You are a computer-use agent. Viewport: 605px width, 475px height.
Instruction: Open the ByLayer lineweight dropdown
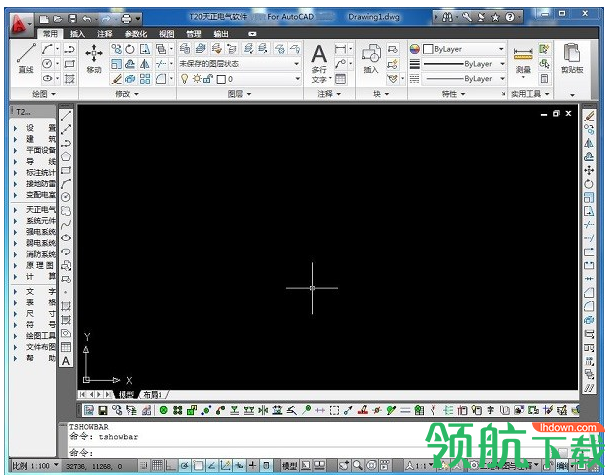click(x=464, y=64)
